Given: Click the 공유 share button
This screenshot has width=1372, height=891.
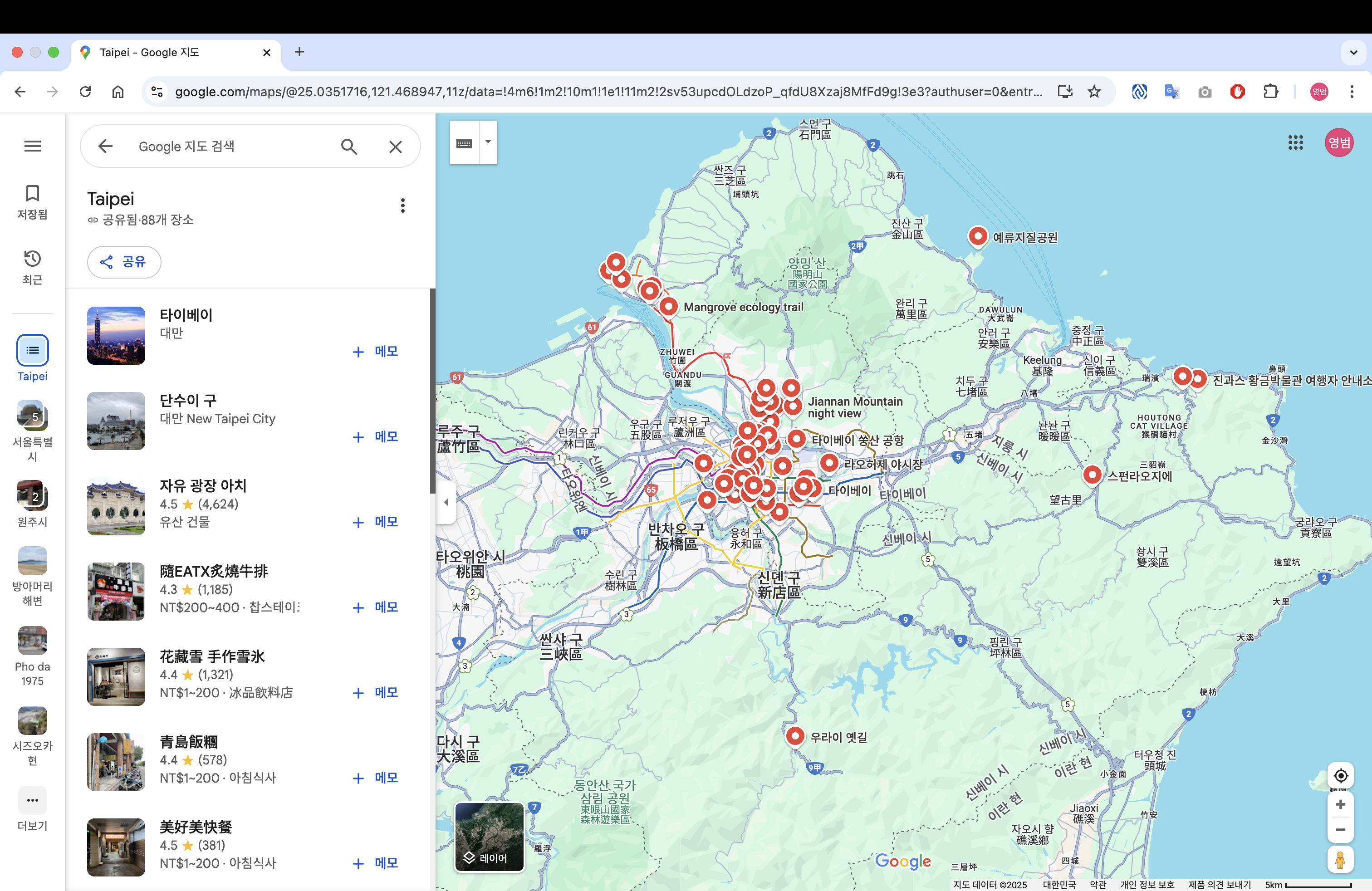Looking at the screenshot, I should click(124, 262).
